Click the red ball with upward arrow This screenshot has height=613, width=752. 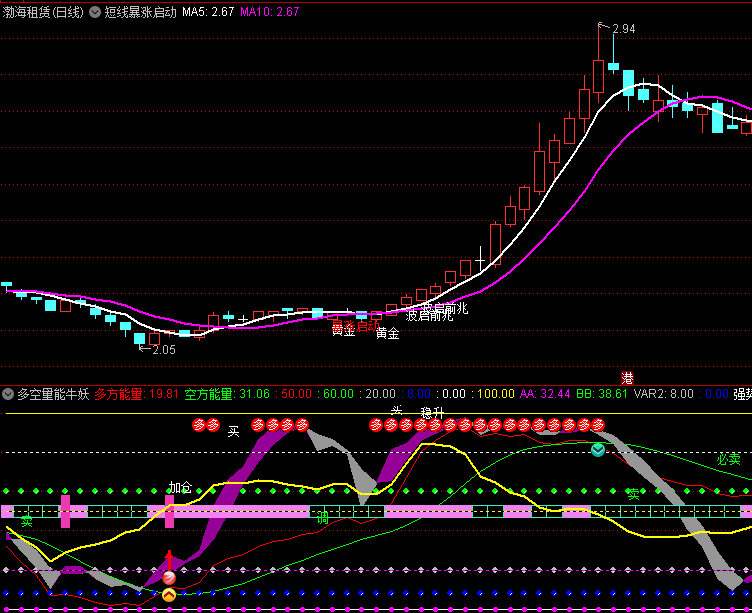(x=169, y=578)
